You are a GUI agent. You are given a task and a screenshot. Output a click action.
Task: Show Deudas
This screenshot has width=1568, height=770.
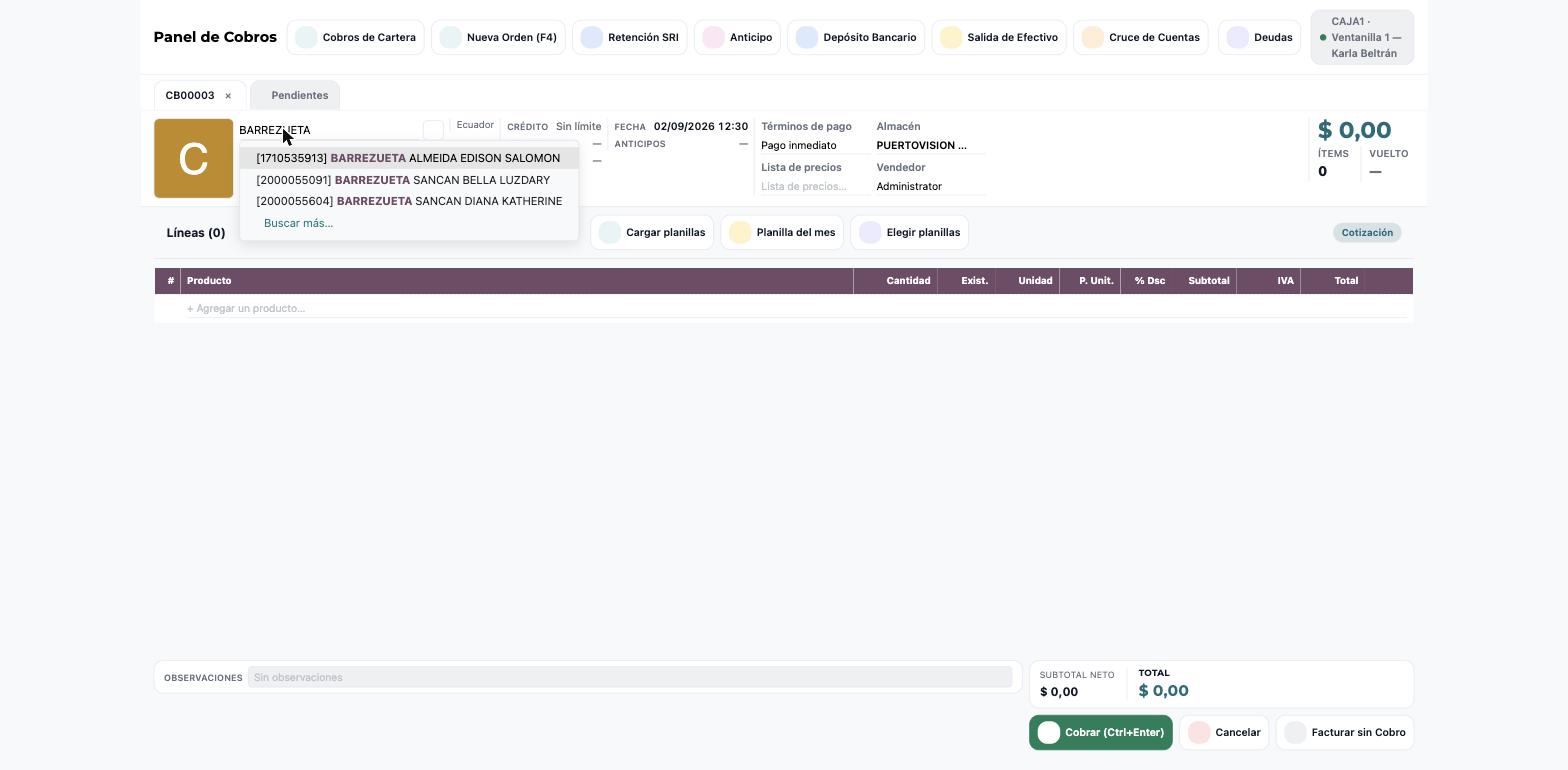(x=1259, y=37)
